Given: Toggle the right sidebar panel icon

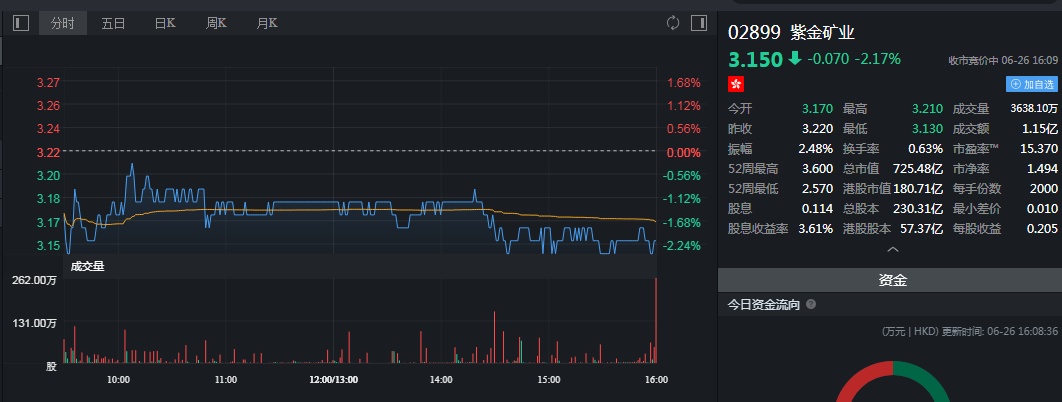Looking at the screenshot, I should [x=697, y=22].
